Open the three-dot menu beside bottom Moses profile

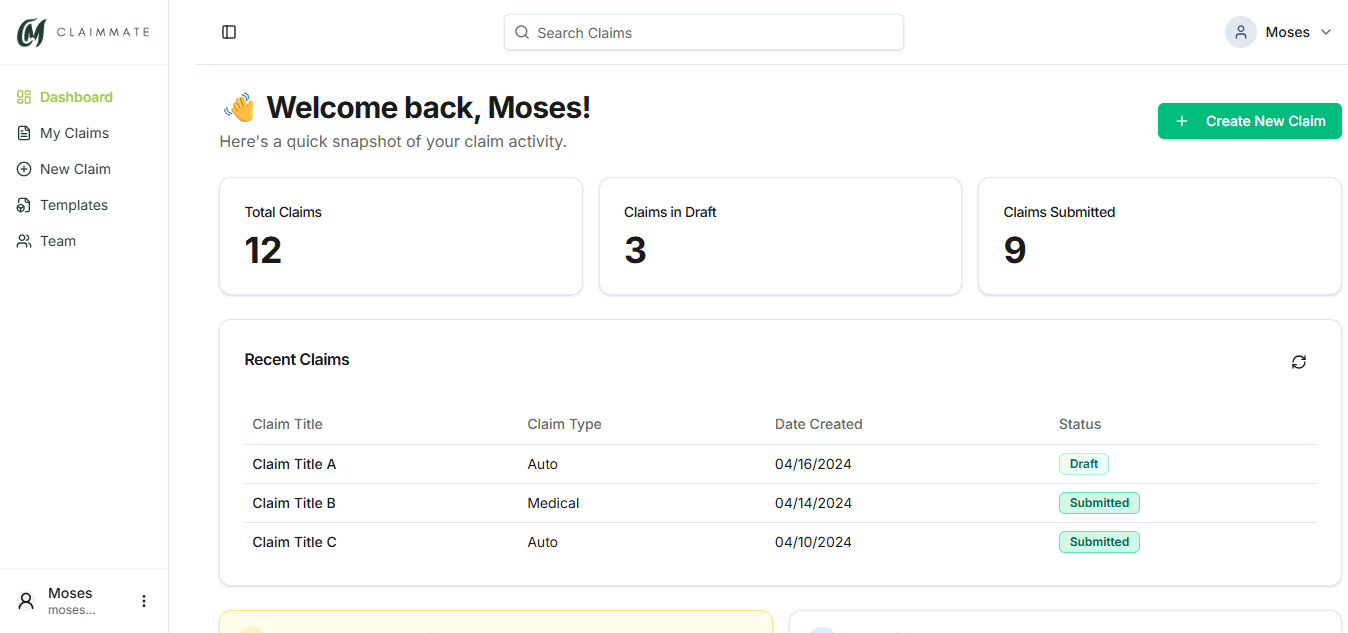(143, 600)
